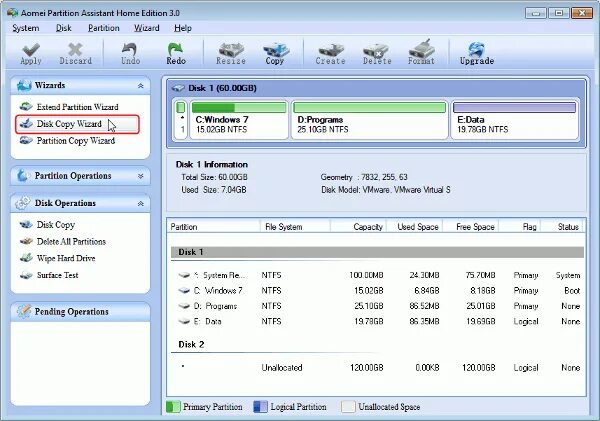The height and width of the screenshot is (421, 600).
Task: Open the System menu
Action: pyautogui.click(x=26, y=28)
